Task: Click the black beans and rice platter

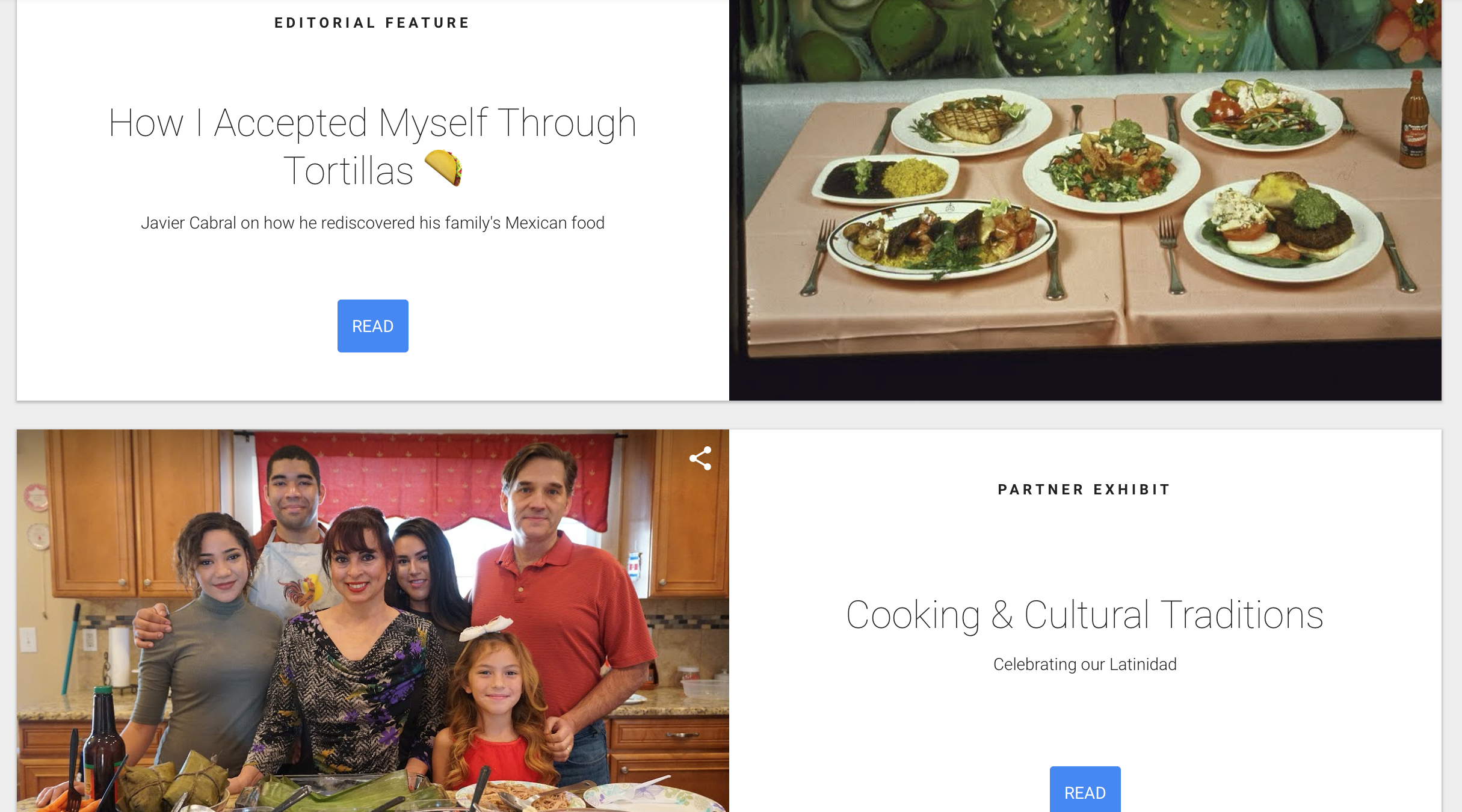Action: 884,177
